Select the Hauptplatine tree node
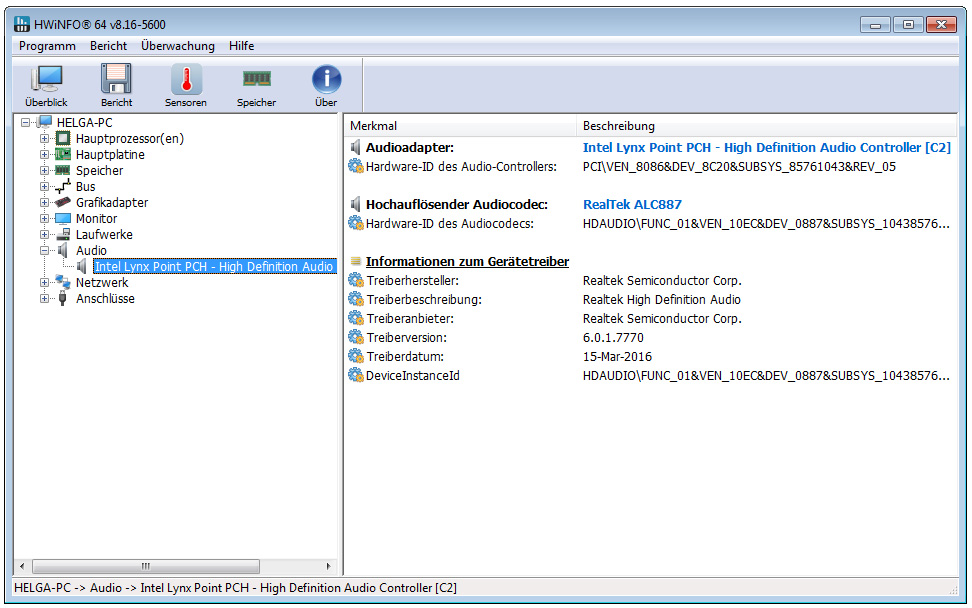Image resolution: width=972 pixels, height=608 pixels. 110,155
